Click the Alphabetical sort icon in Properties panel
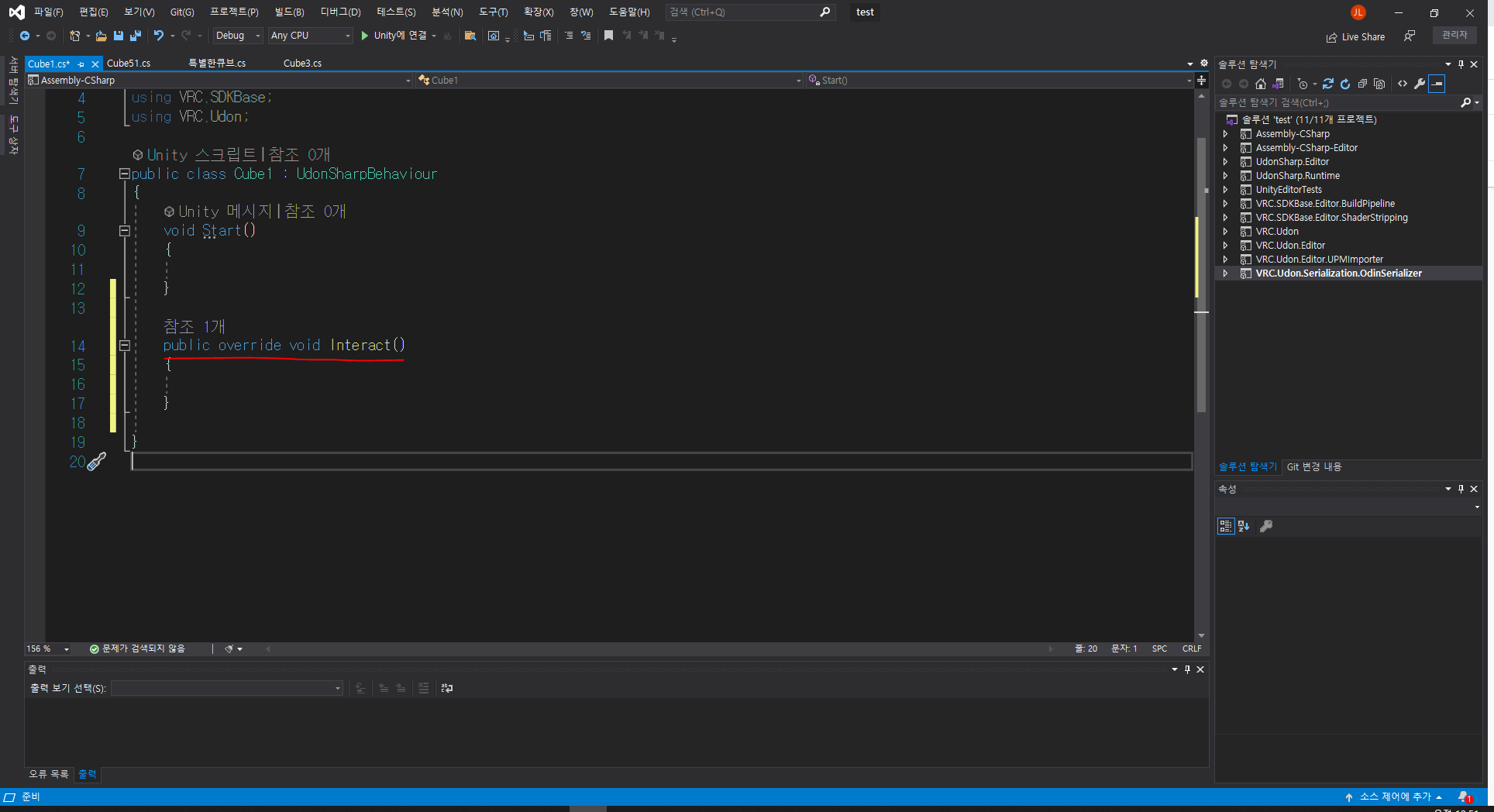This screenshot has width=1494, height=812. coord(1244,526)
